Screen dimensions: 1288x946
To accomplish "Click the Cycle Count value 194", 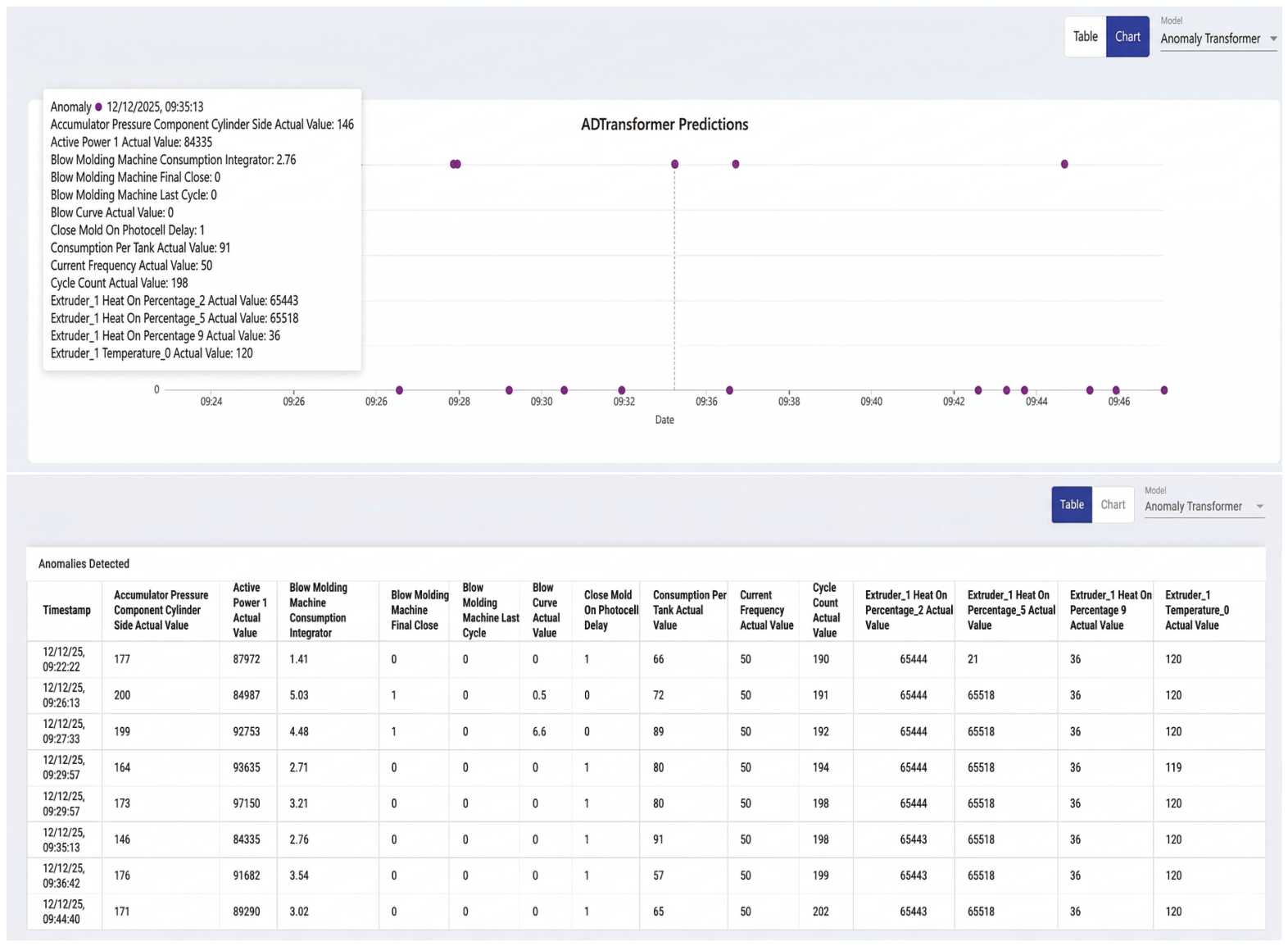I will (x=821, y=767).
